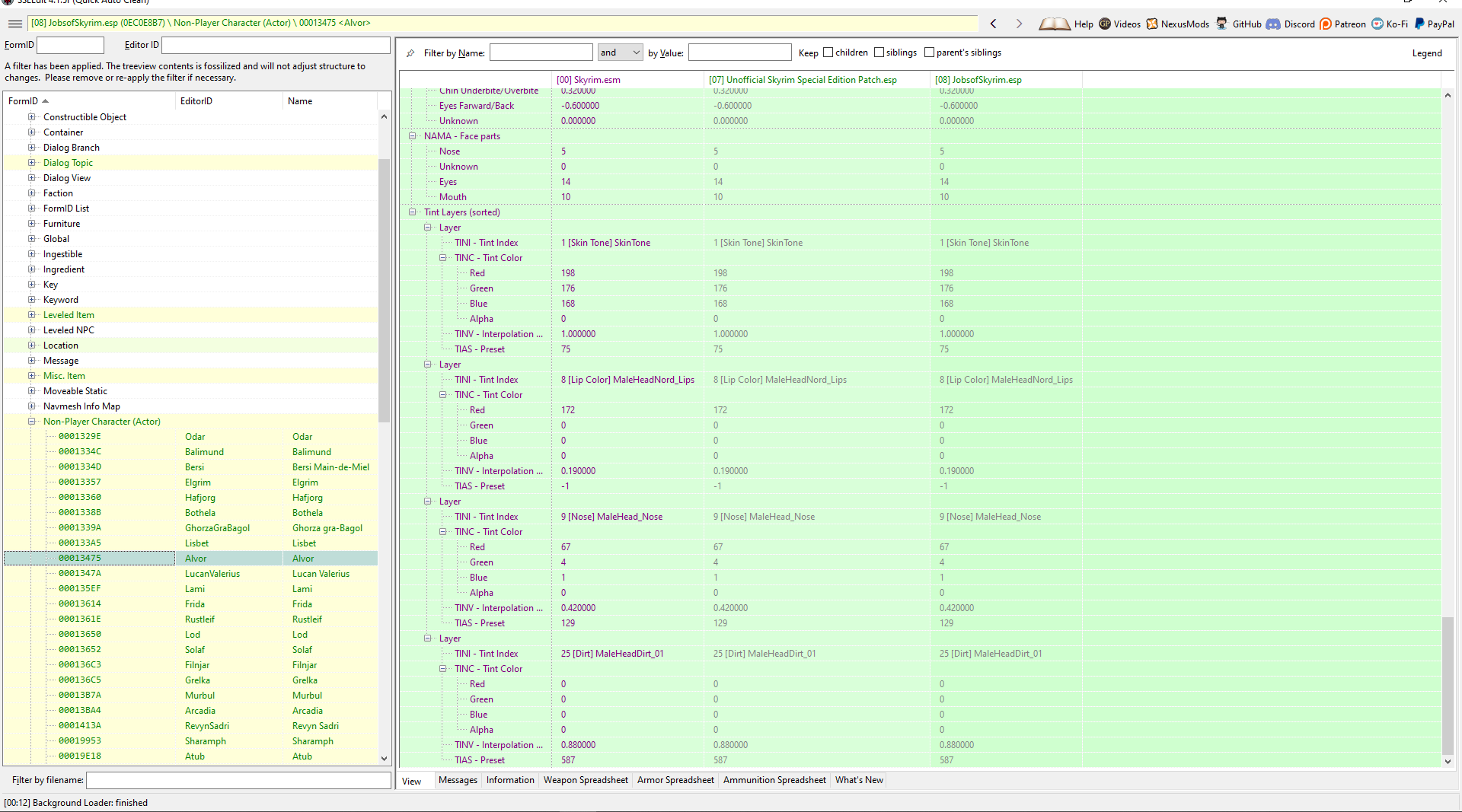Select the Eyes Farward/Back row label

477,106
